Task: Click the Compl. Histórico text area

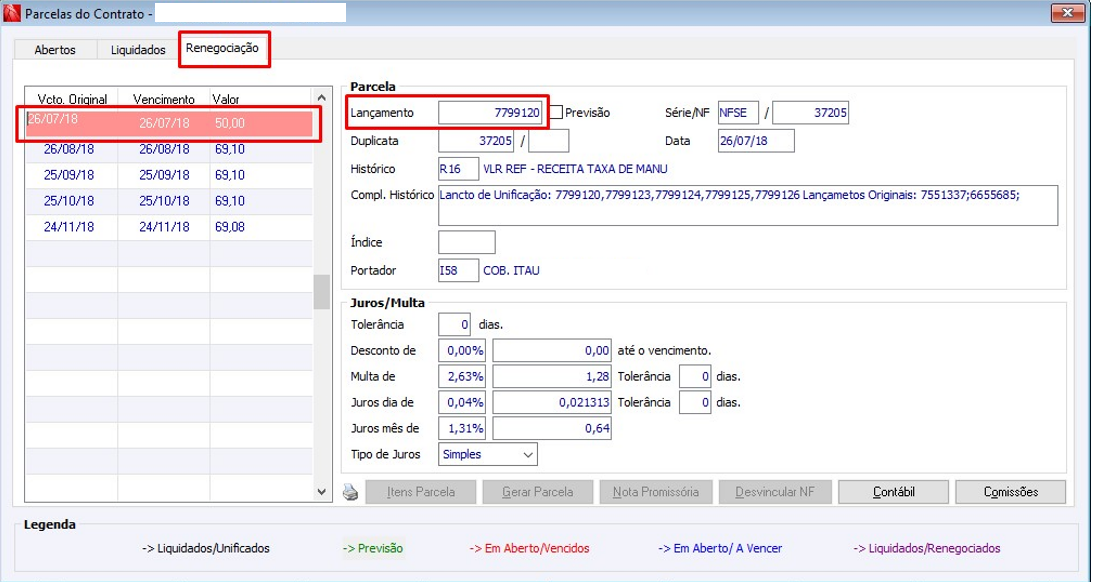Action: pyautogui.click(x=748, y=205)
